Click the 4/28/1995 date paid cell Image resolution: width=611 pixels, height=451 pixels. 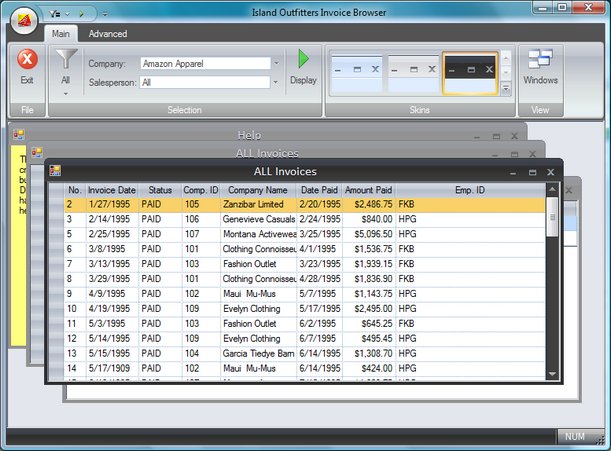320,279
